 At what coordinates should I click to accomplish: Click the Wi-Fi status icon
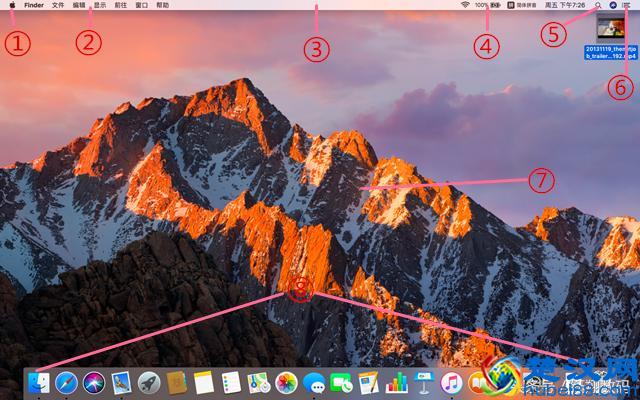tap(465, 5)
